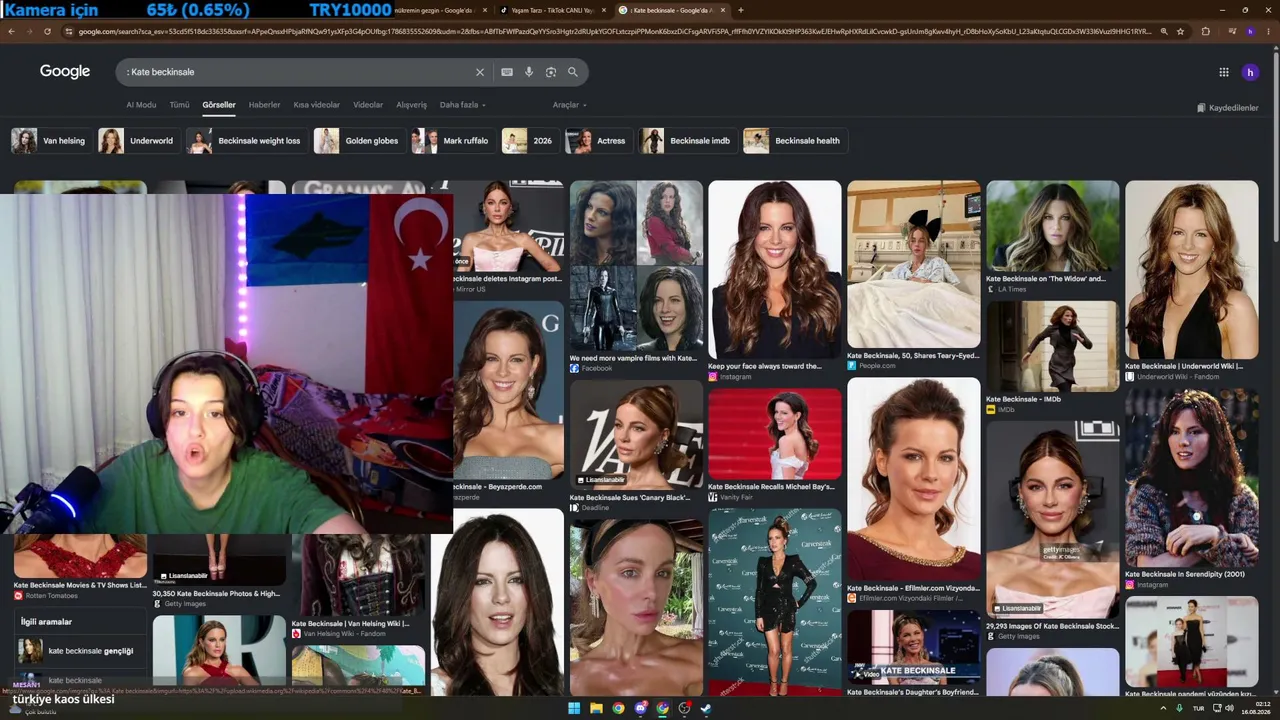Apply the Beckinsale weight loss filter chip
The height and width of the screenshot is (720, 1280).
[x=245, y=141]
